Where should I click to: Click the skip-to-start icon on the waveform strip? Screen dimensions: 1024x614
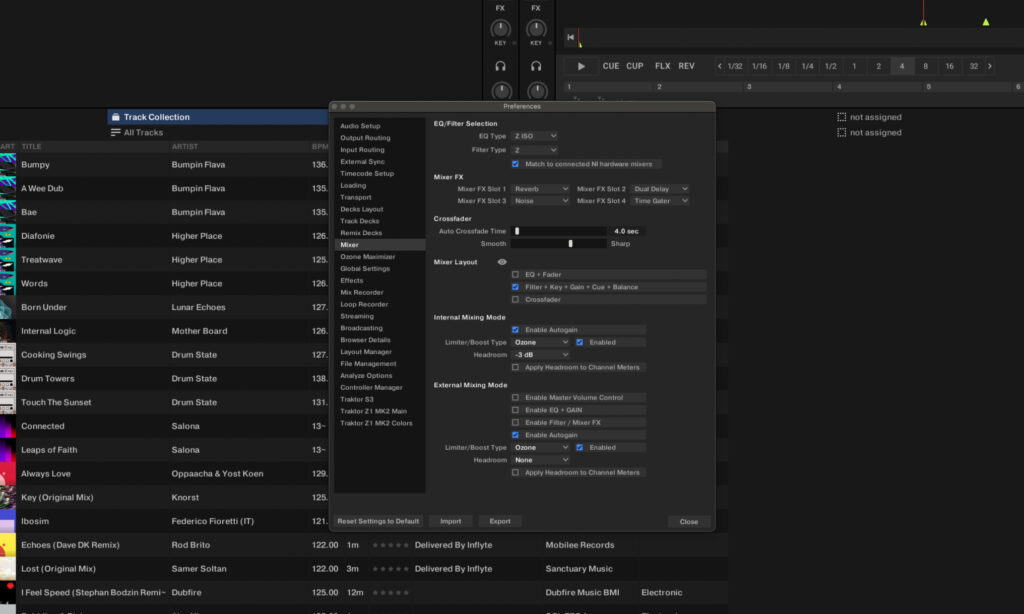click(570, 37)
